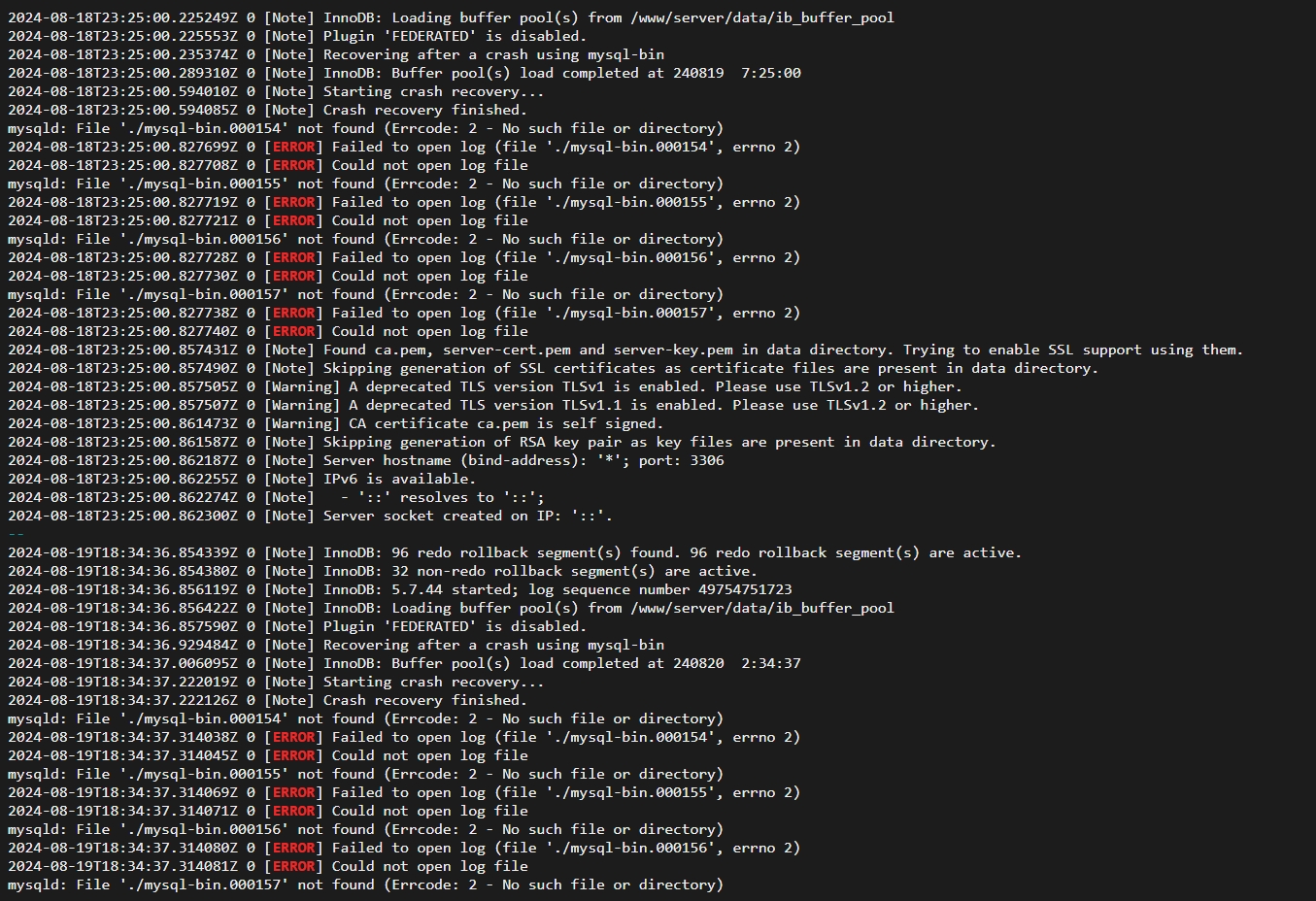Click the 'Skipping generation of RSA key pair' line
Screen dimensions: 1316x901
tap(502, 442)
